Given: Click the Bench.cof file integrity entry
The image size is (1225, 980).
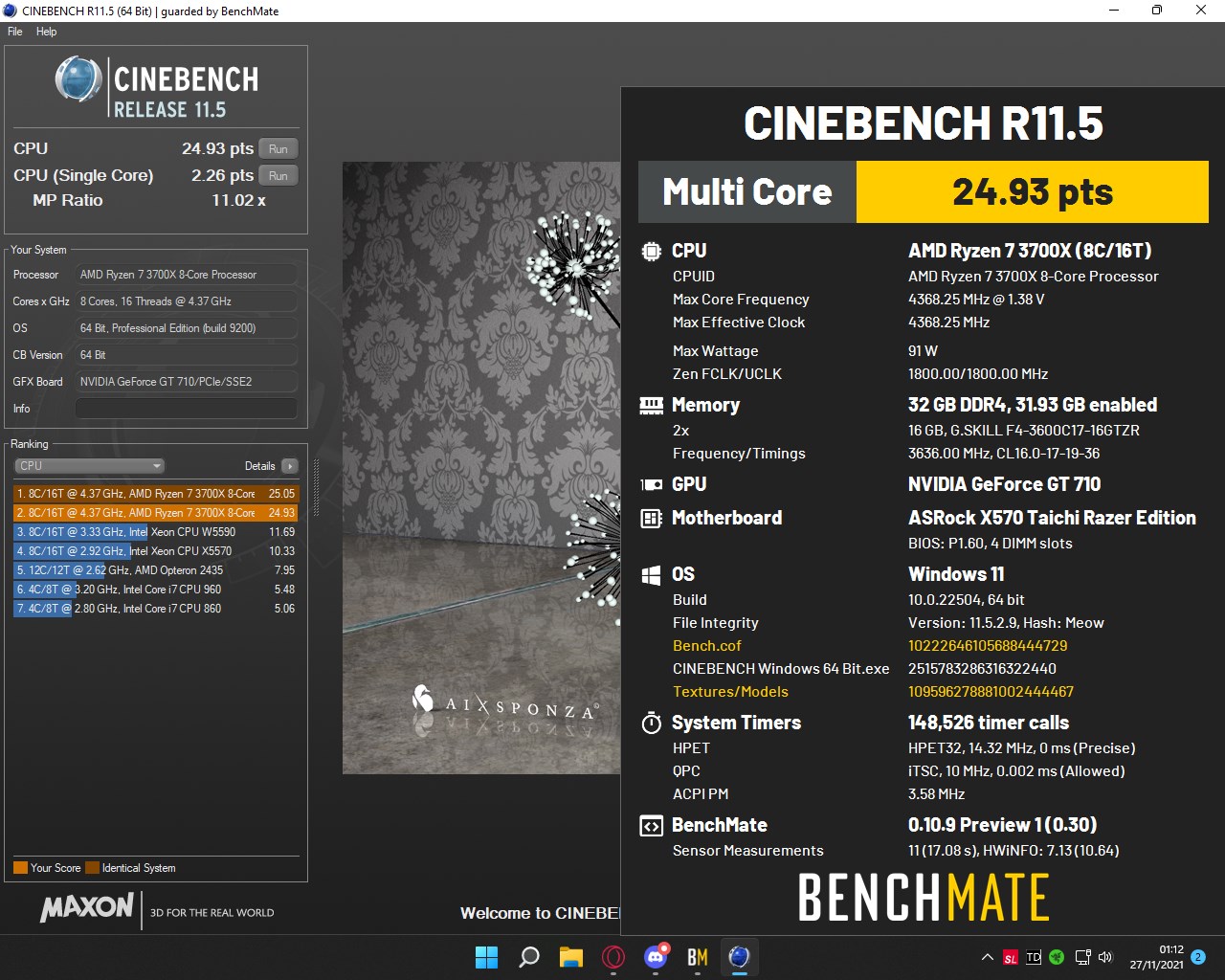Looking at the screenshot, I should (x=706, y=646).
